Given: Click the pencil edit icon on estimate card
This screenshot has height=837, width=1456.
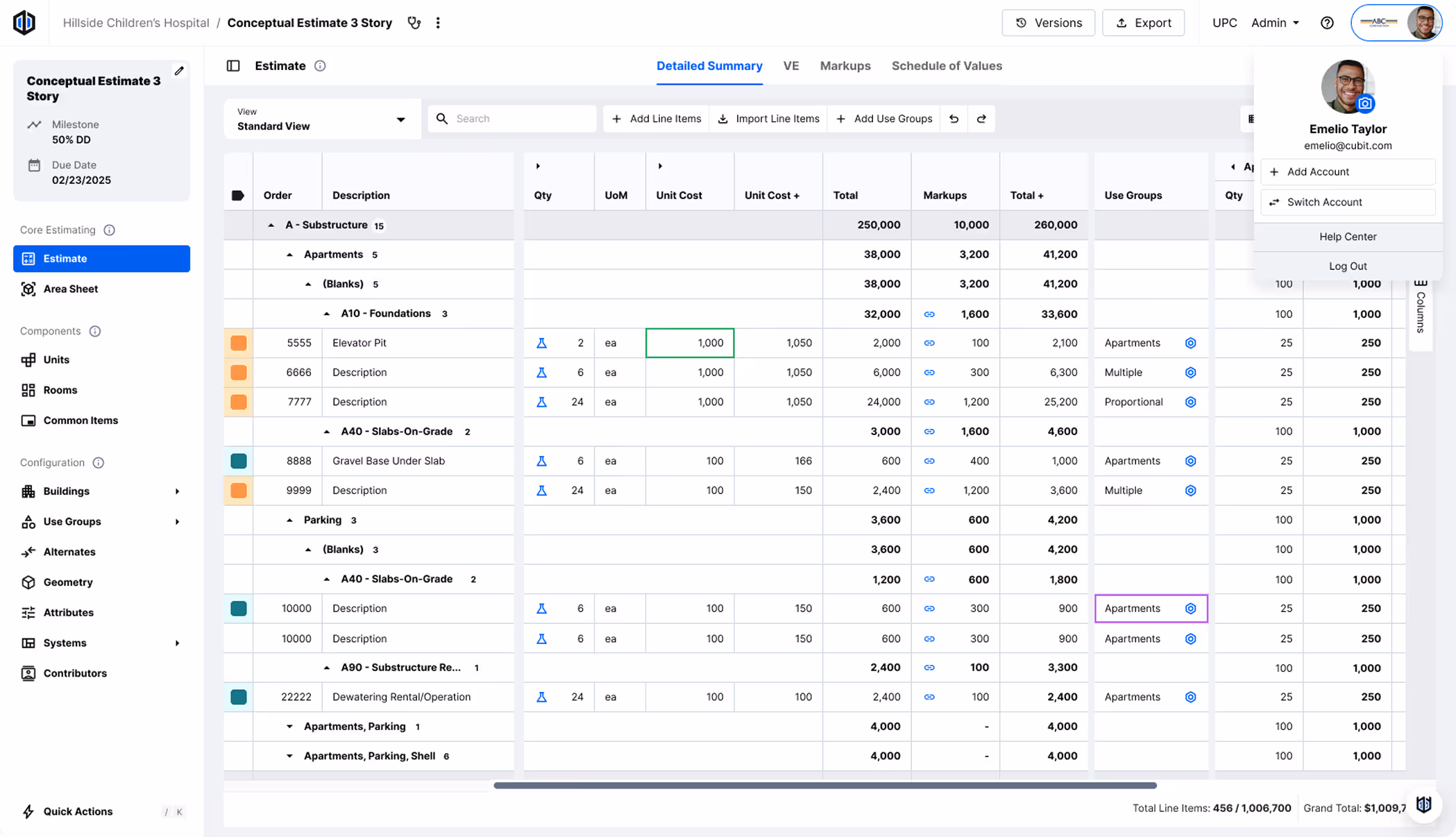Looking at the screenshot, I should (179, 71).
